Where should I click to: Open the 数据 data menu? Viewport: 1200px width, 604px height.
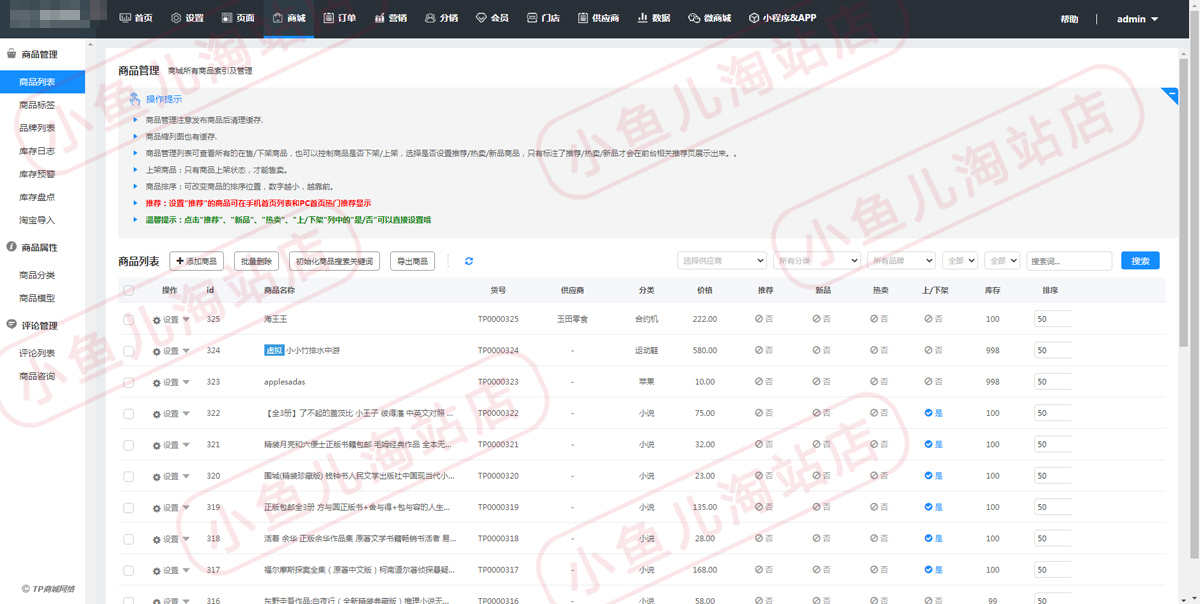click(654, 18)
